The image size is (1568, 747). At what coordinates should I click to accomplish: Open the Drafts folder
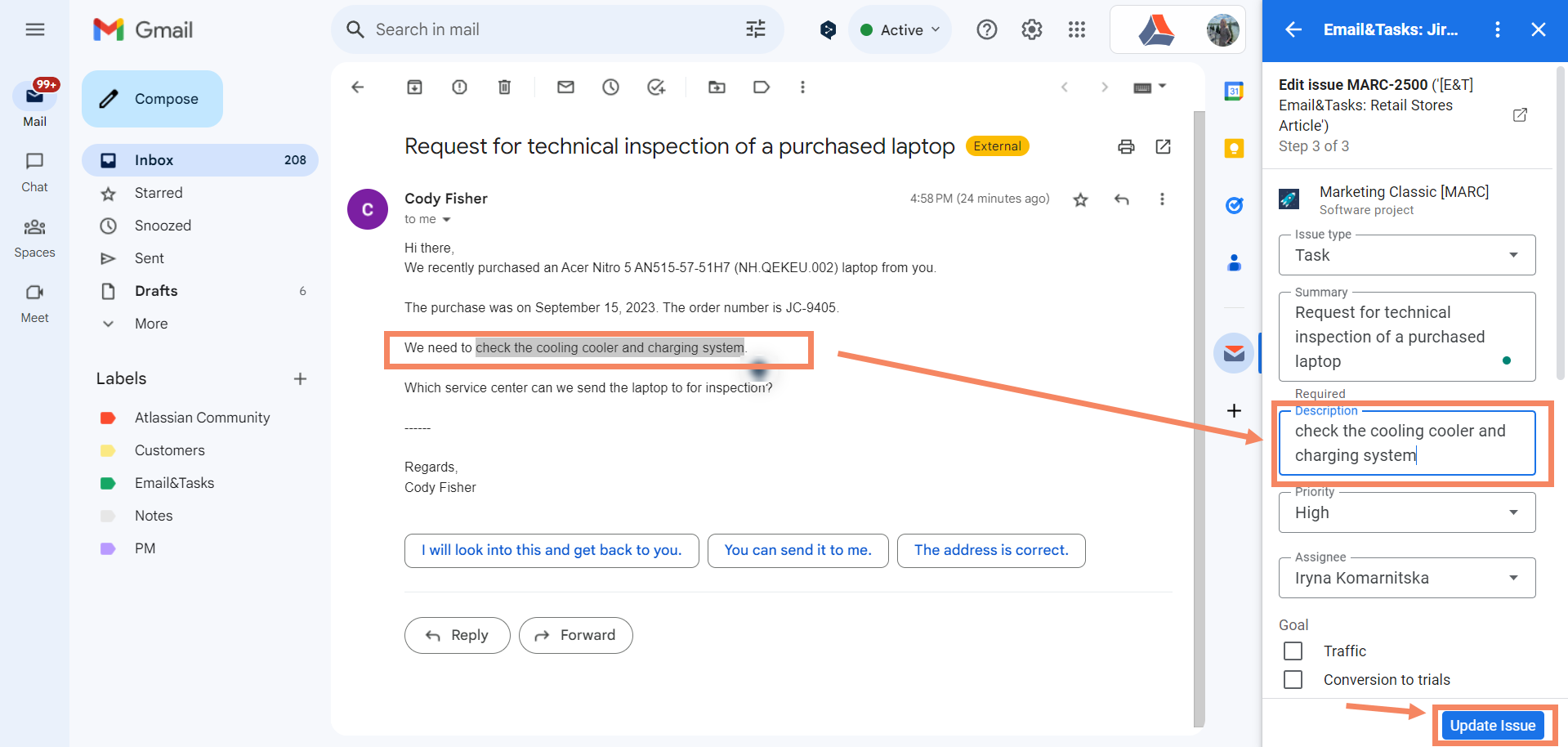[x=156, y=291]
